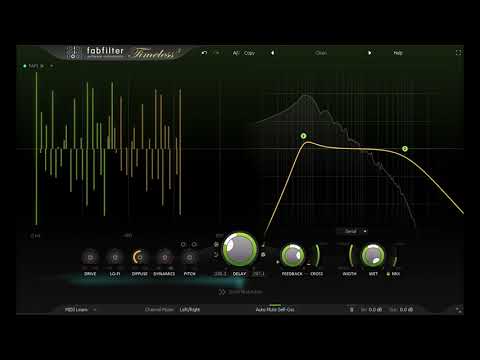The image size is (480, 360).
Task: Undo the last change
Action: point(204,53)
